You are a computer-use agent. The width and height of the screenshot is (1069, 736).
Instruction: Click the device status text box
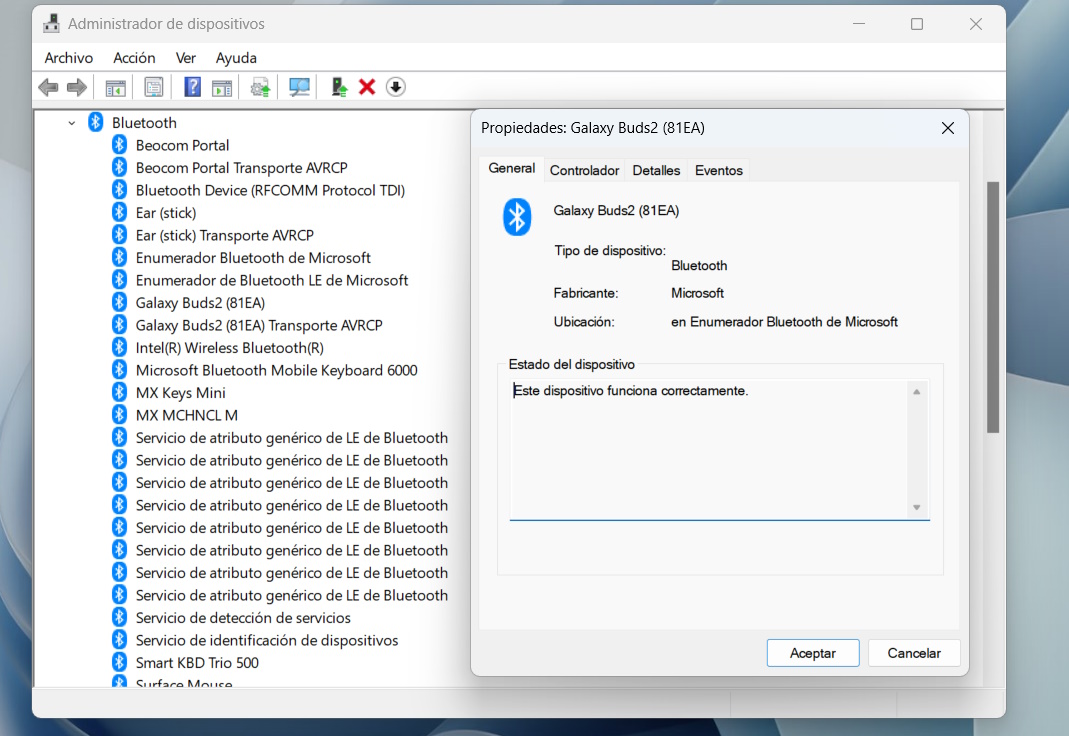click(x=719, y=449)
